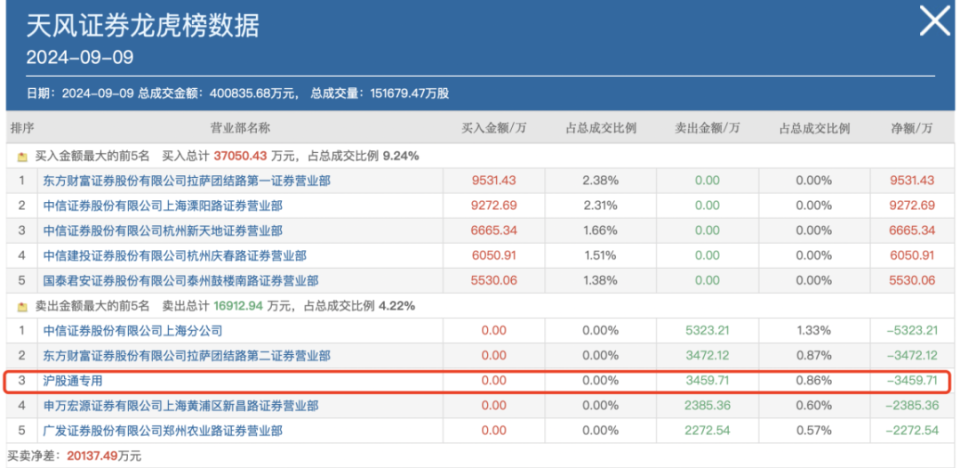The width and height of the screenshot is (960, 468).
Task: Close the 天风证券龙虎榜数据 dialog
Action: click(935, 22)
